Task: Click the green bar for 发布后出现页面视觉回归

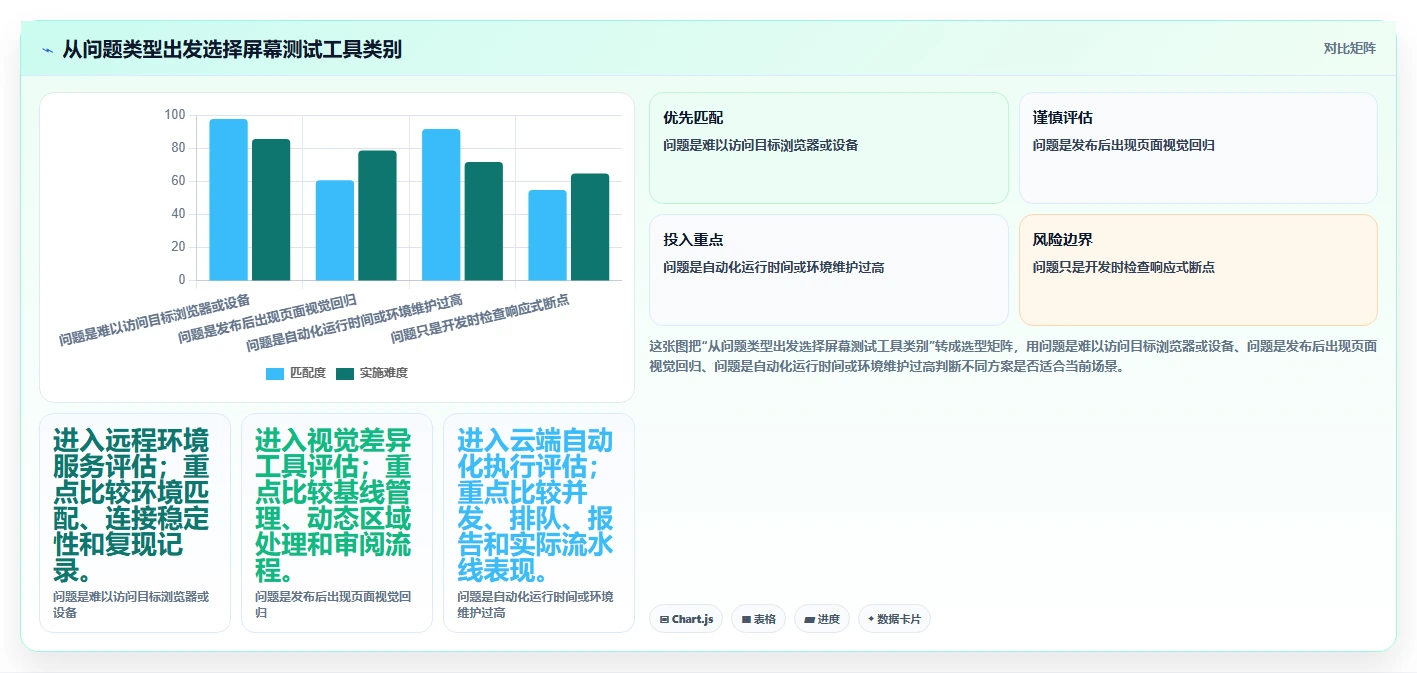Action: 377,215
